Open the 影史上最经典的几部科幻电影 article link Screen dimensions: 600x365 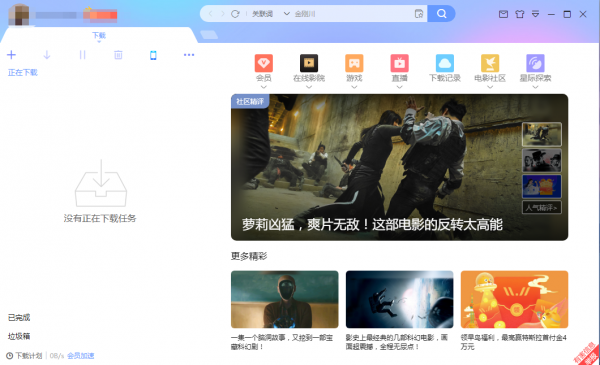pyautogui.click(x=396, y=342)
